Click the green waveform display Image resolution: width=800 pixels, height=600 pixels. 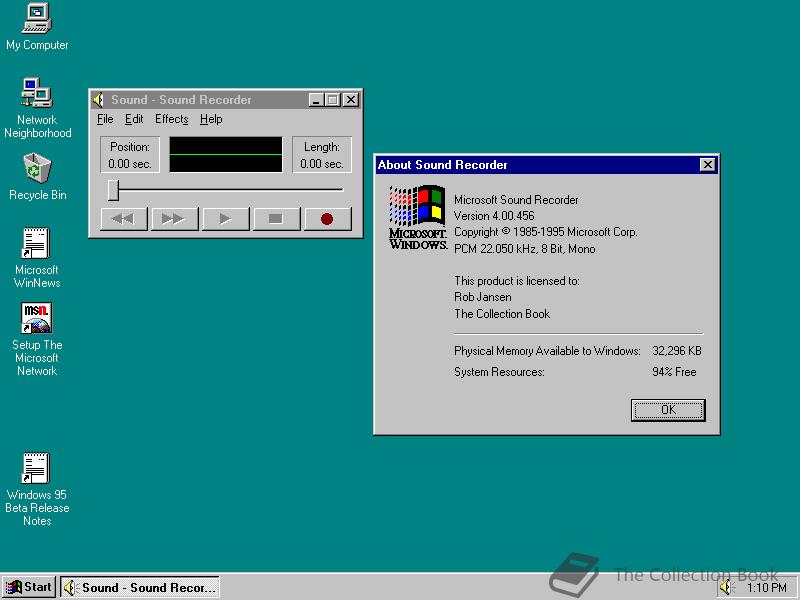pos(226,154)
